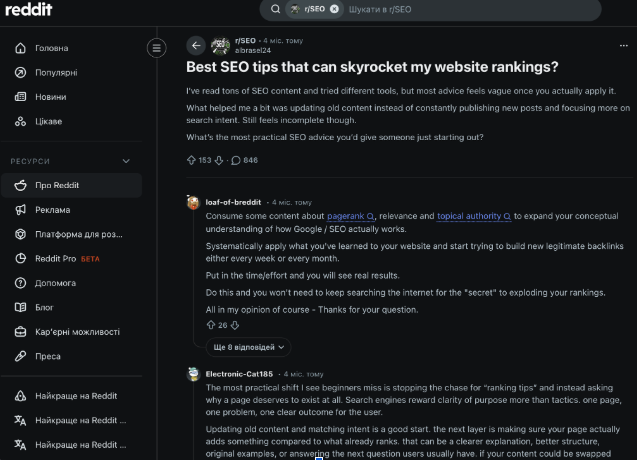Click the third Найкраще на Reddit translate icon
Viewport: 637px width, 460px height.
pyautogui.click(x=20, y=445)
